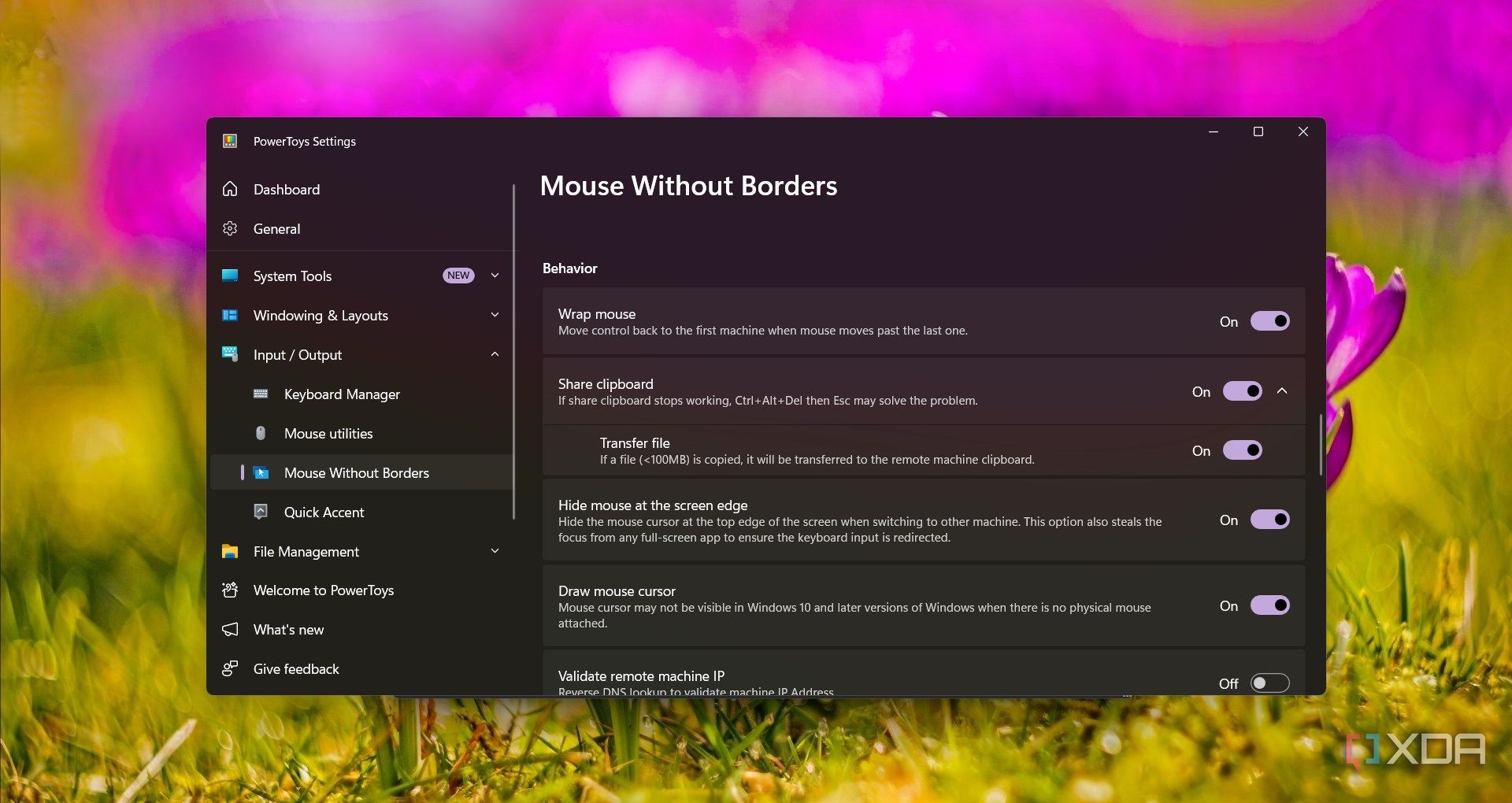
Task: Switch off the Transfer file toggle
Action: (x=1242, y=450)
